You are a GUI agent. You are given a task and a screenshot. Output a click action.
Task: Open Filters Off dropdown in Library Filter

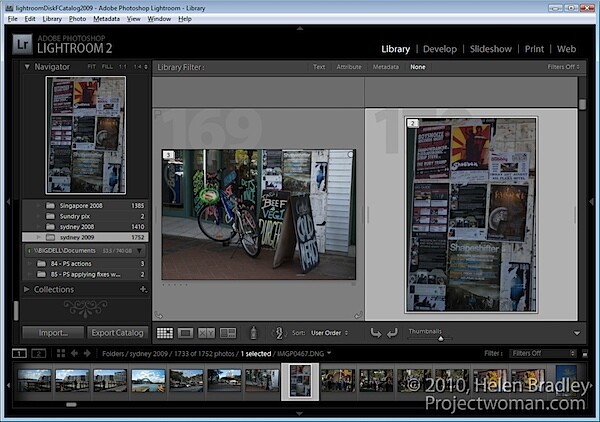pyautogui.click(x=563, y=67)
